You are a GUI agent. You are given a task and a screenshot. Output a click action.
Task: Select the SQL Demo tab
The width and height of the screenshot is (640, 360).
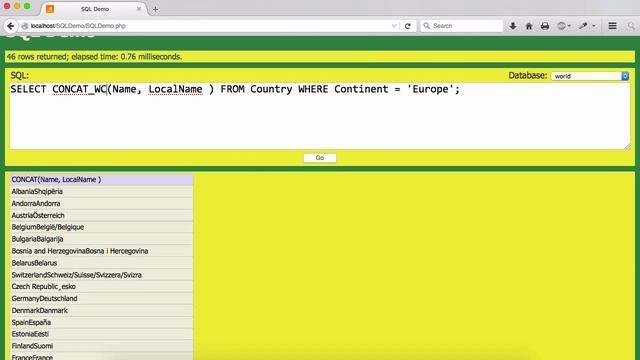pos(94,9)
